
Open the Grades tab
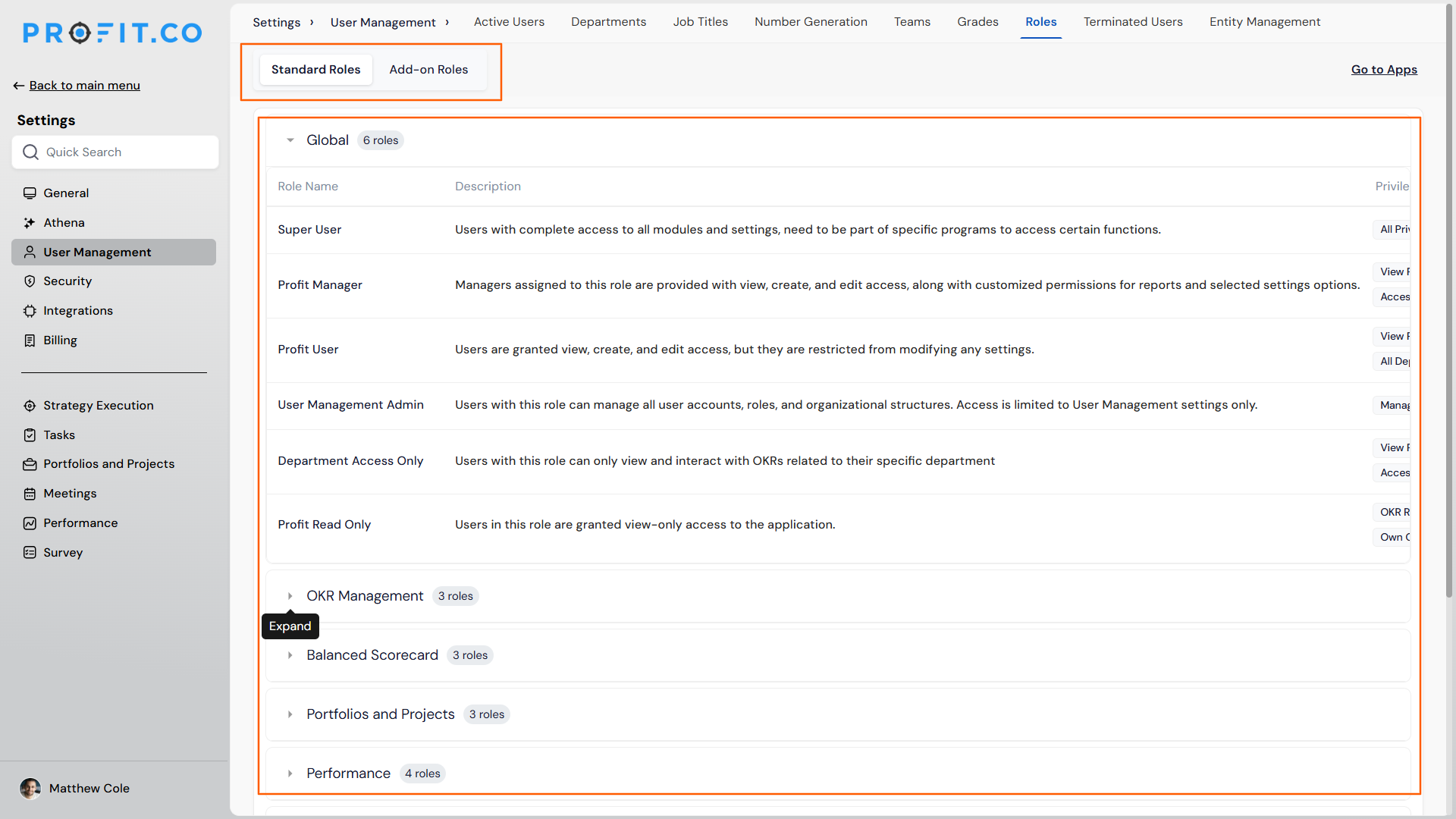pyautogui.click(x=977, y=22)
